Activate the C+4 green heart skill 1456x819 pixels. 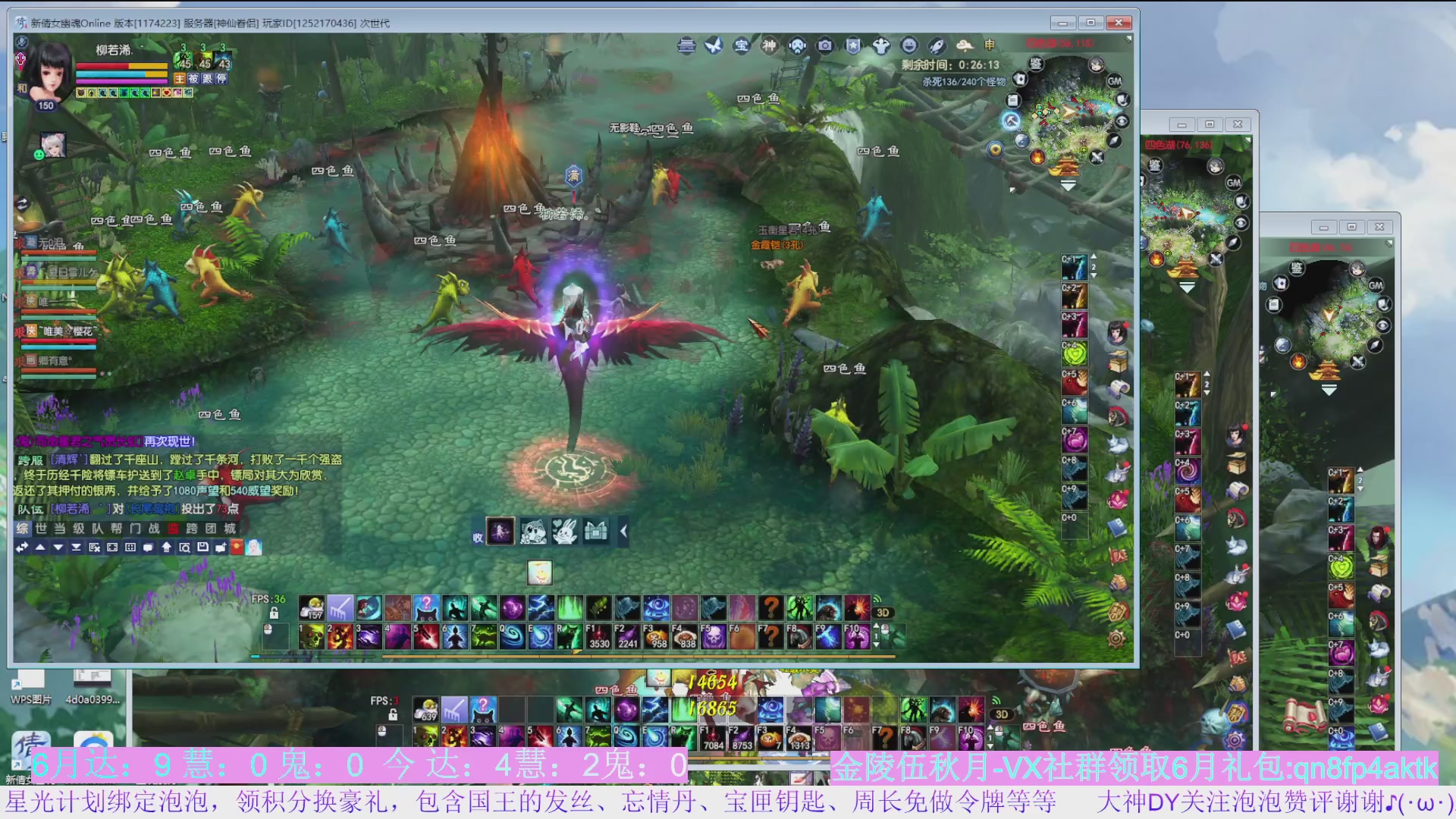click(x=1074, y=354)
